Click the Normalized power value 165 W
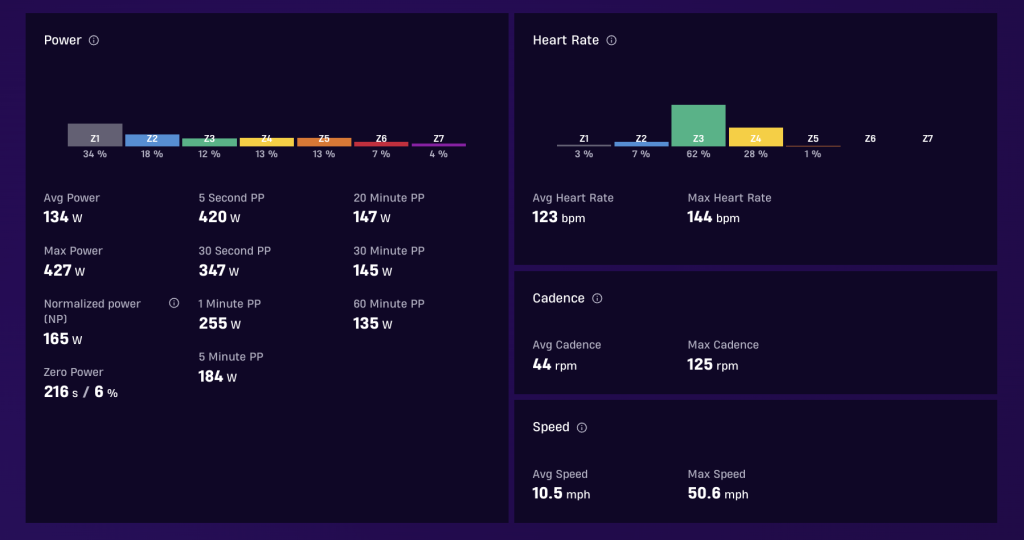The image size is (1024, 540). [x=63, y=339]
